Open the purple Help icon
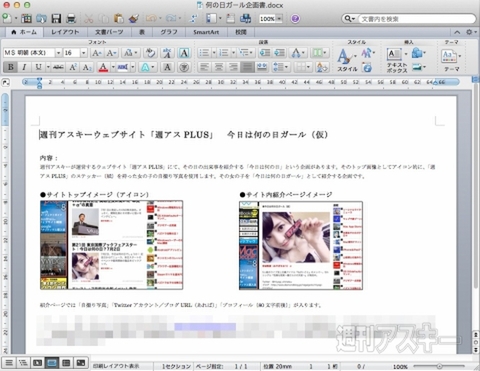 [295, 19]
